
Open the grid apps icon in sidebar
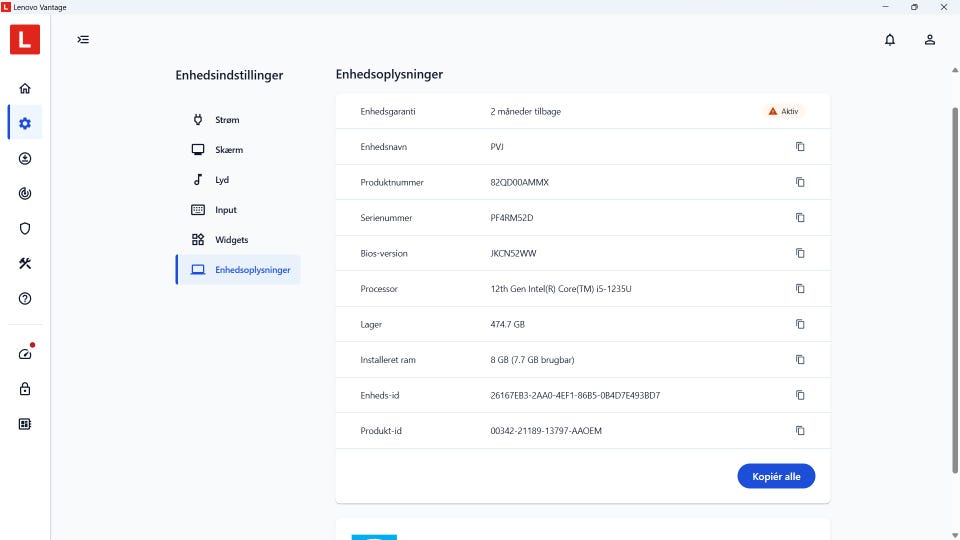coord(24,424)
